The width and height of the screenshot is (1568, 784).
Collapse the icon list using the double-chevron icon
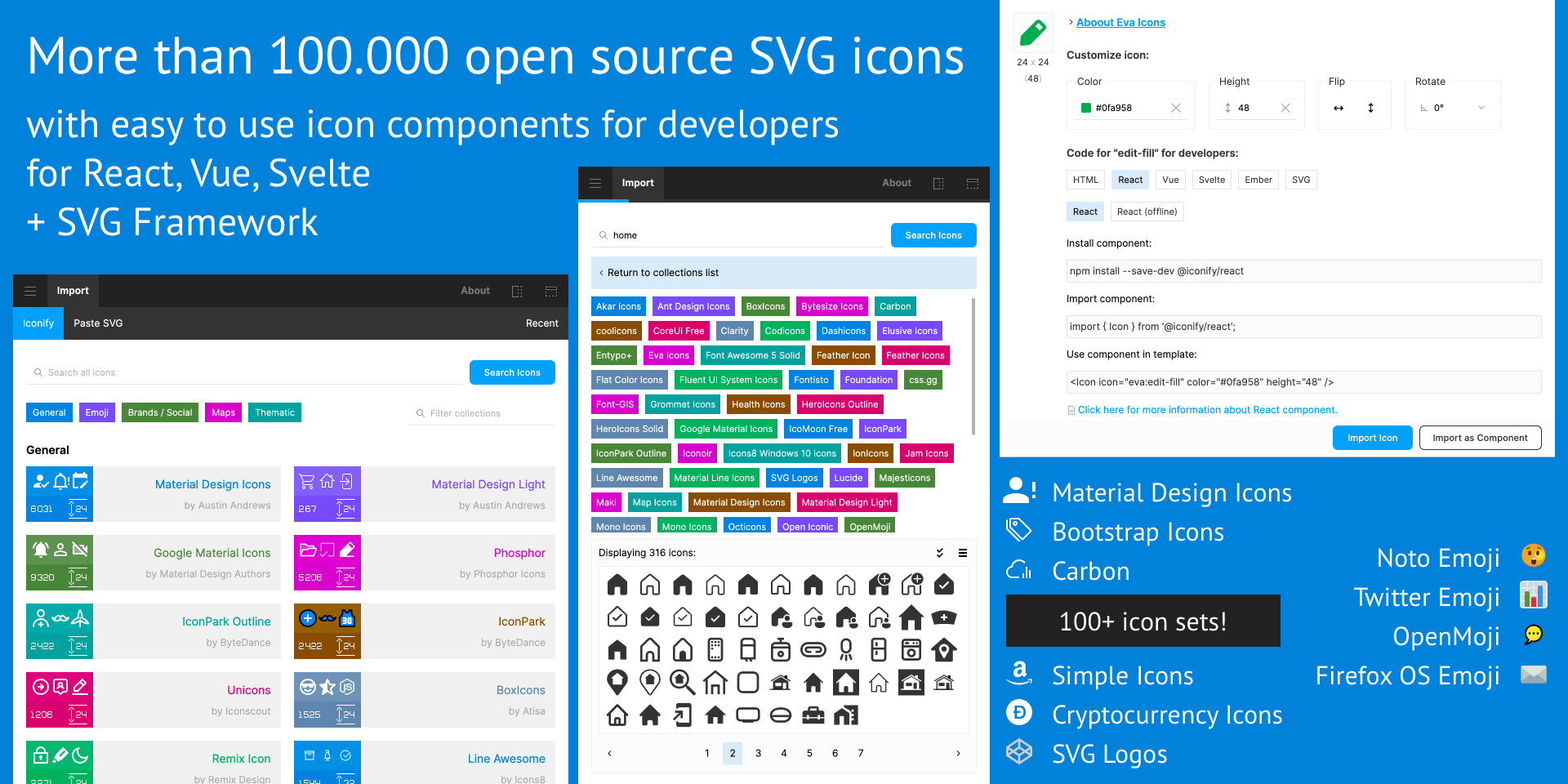click(x=939, y=553)
